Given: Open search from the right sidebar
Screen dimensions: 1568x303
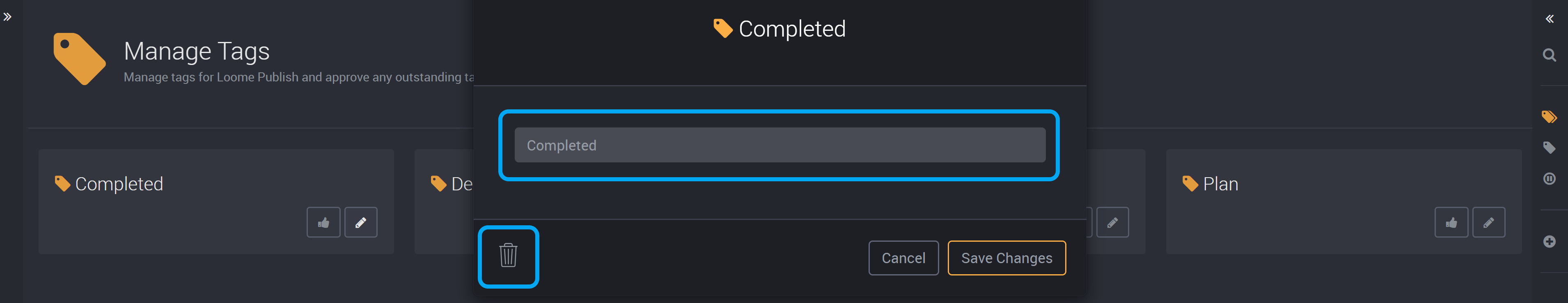Looking at the screenshot, I should click(x=1549, y=56).
